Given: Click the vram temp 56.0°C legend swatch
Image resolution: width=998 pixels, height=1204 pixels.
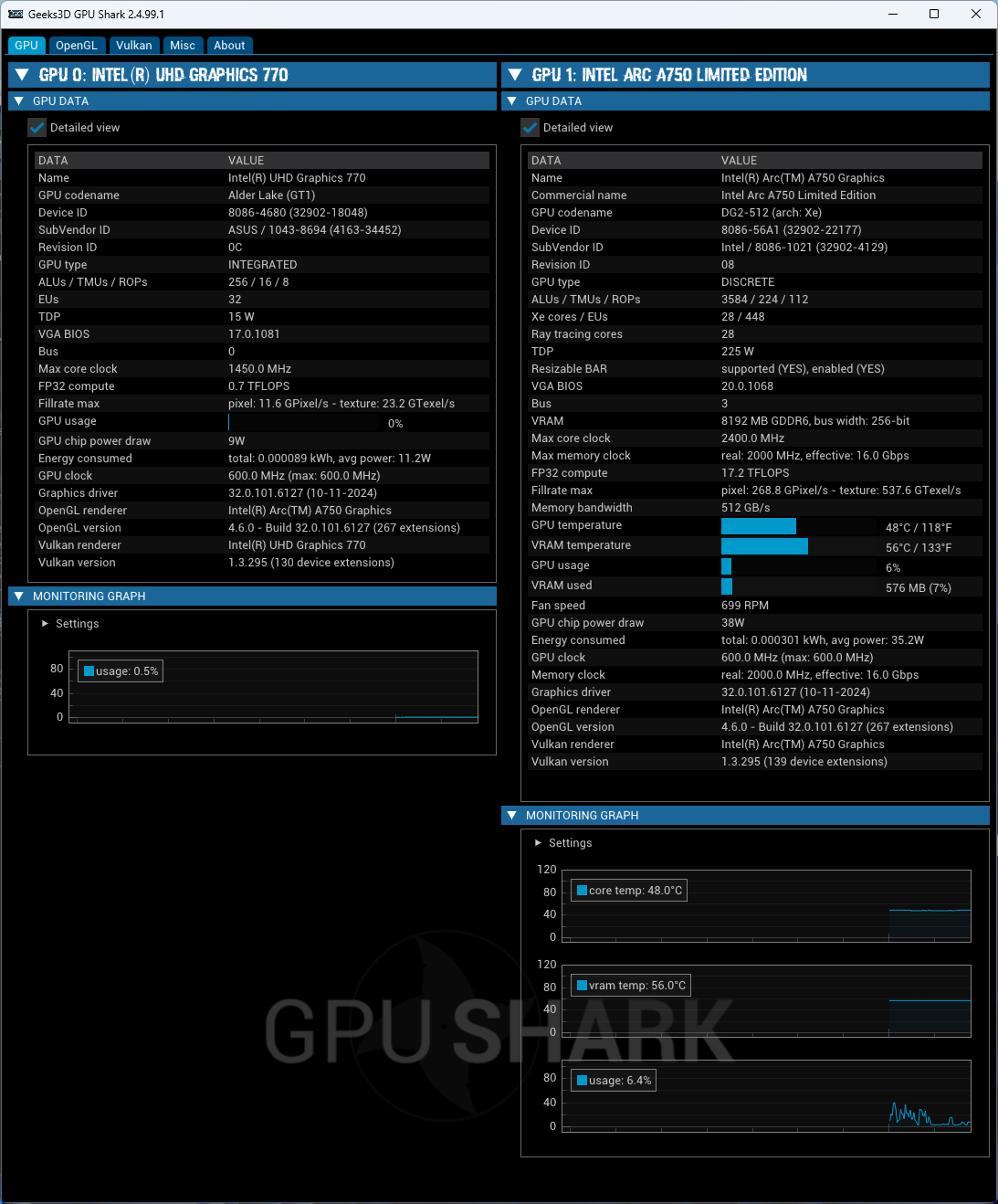Looking at the screenshot, I should click(582, 986).
